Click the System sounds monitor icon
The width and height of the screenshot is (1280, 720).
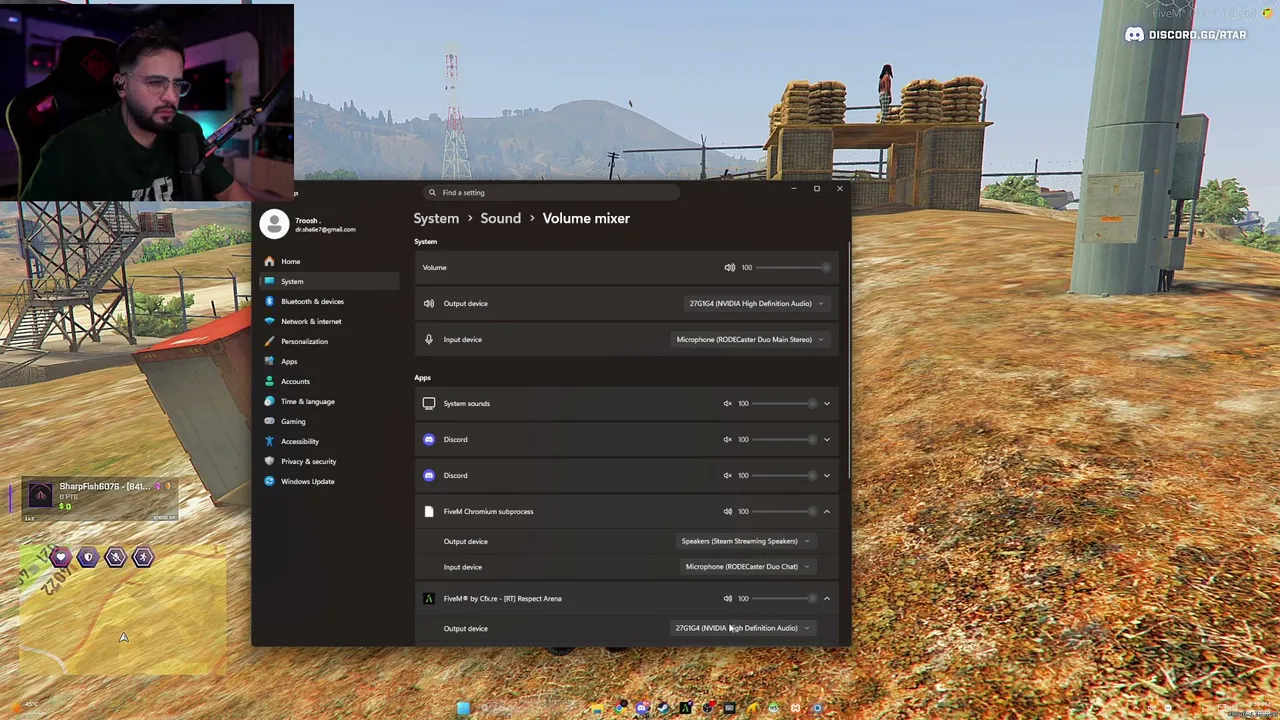point(429,403)
